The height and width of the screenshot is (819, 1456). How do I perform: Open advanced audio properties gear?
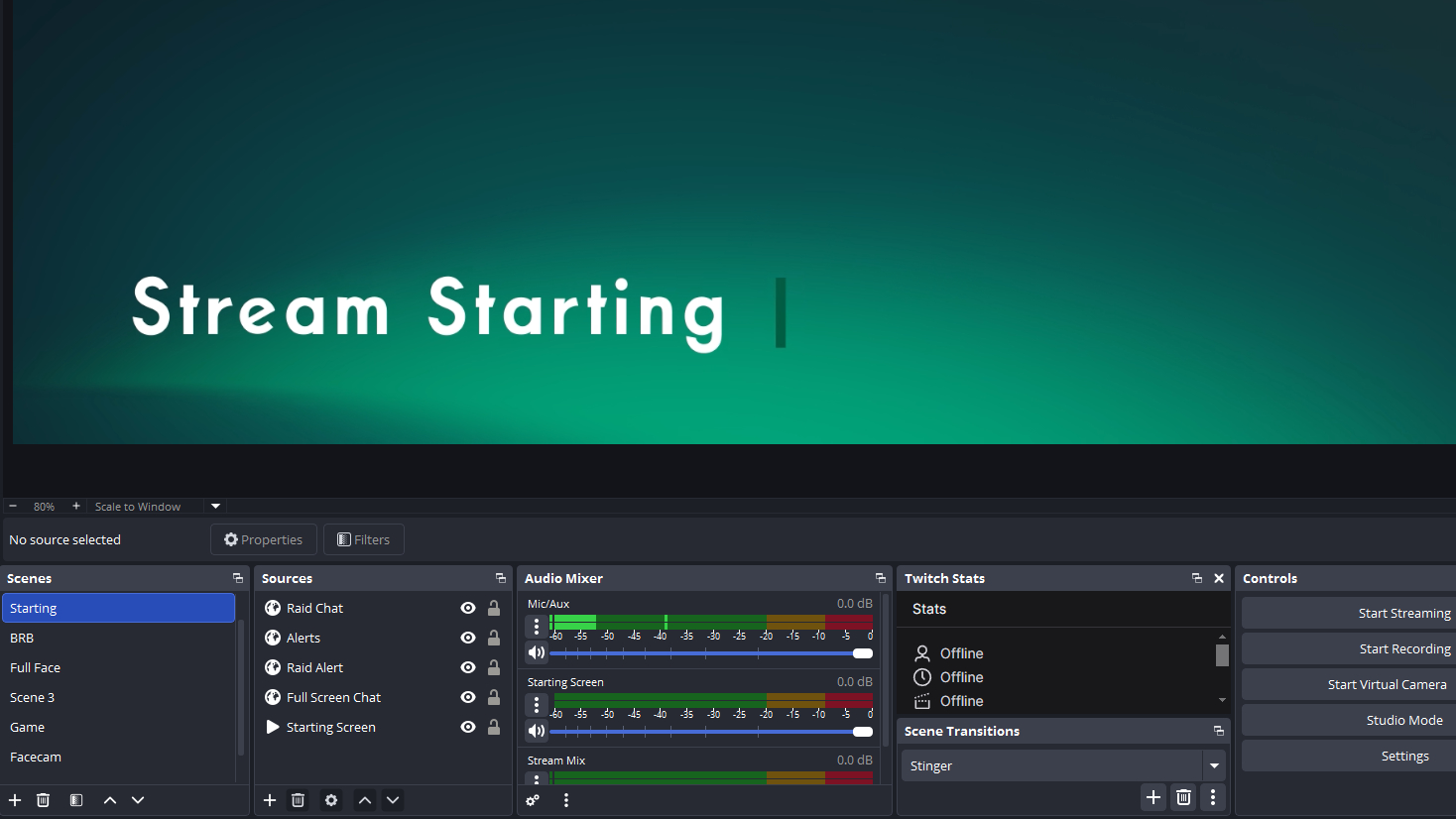[533, 800]
